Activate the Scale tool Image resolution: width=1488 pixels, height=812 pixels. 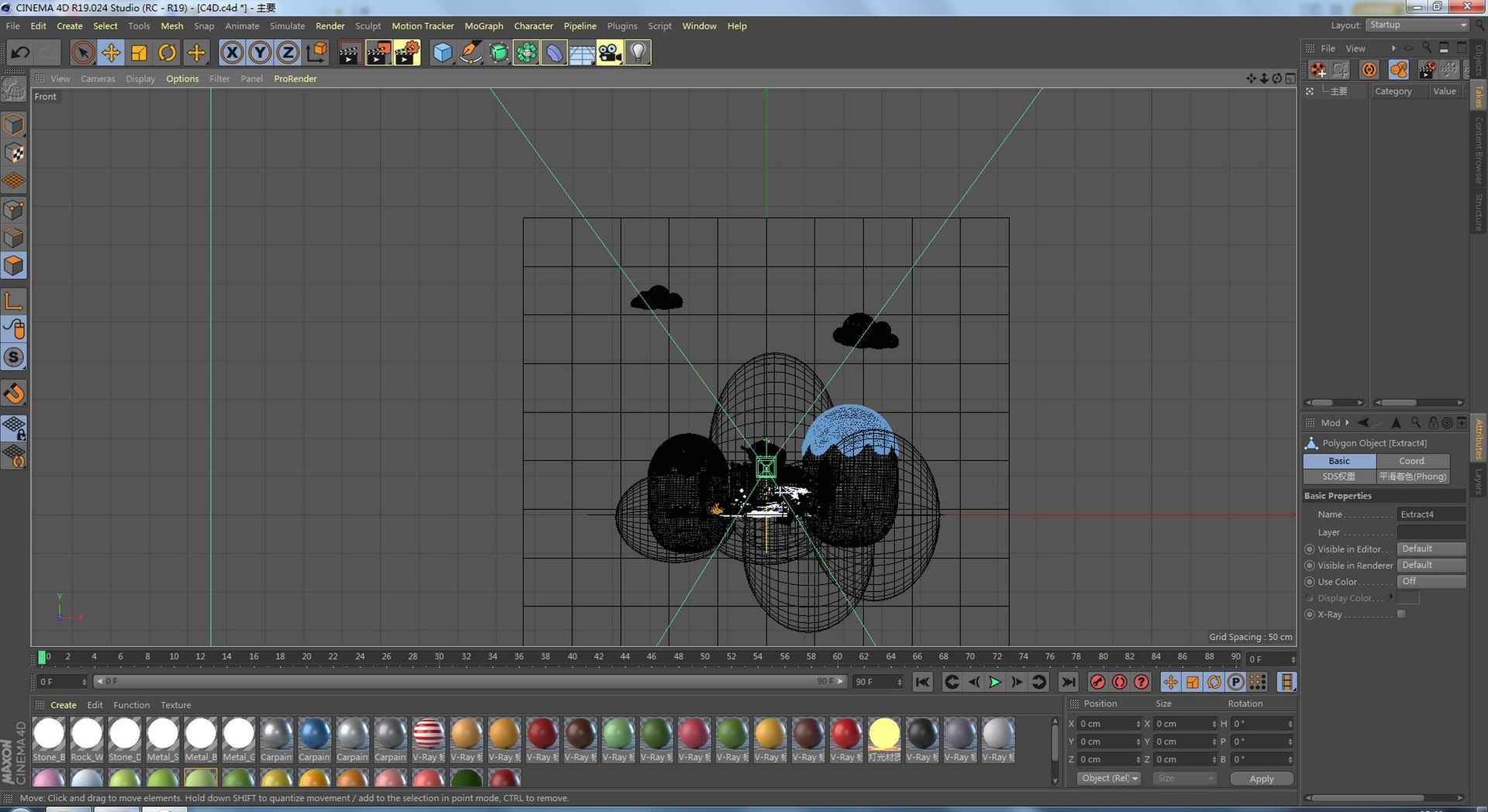pyautogui.click(x=139, y=53)
